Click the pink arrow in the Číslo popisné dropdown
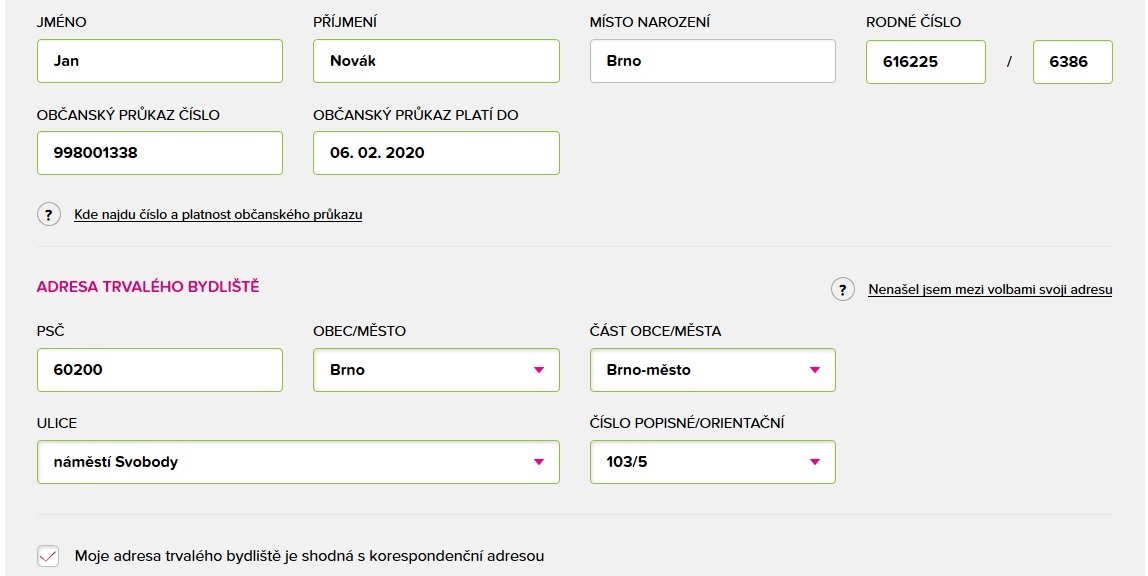This screenshot has height=576, width=1148. click(814, 462)
